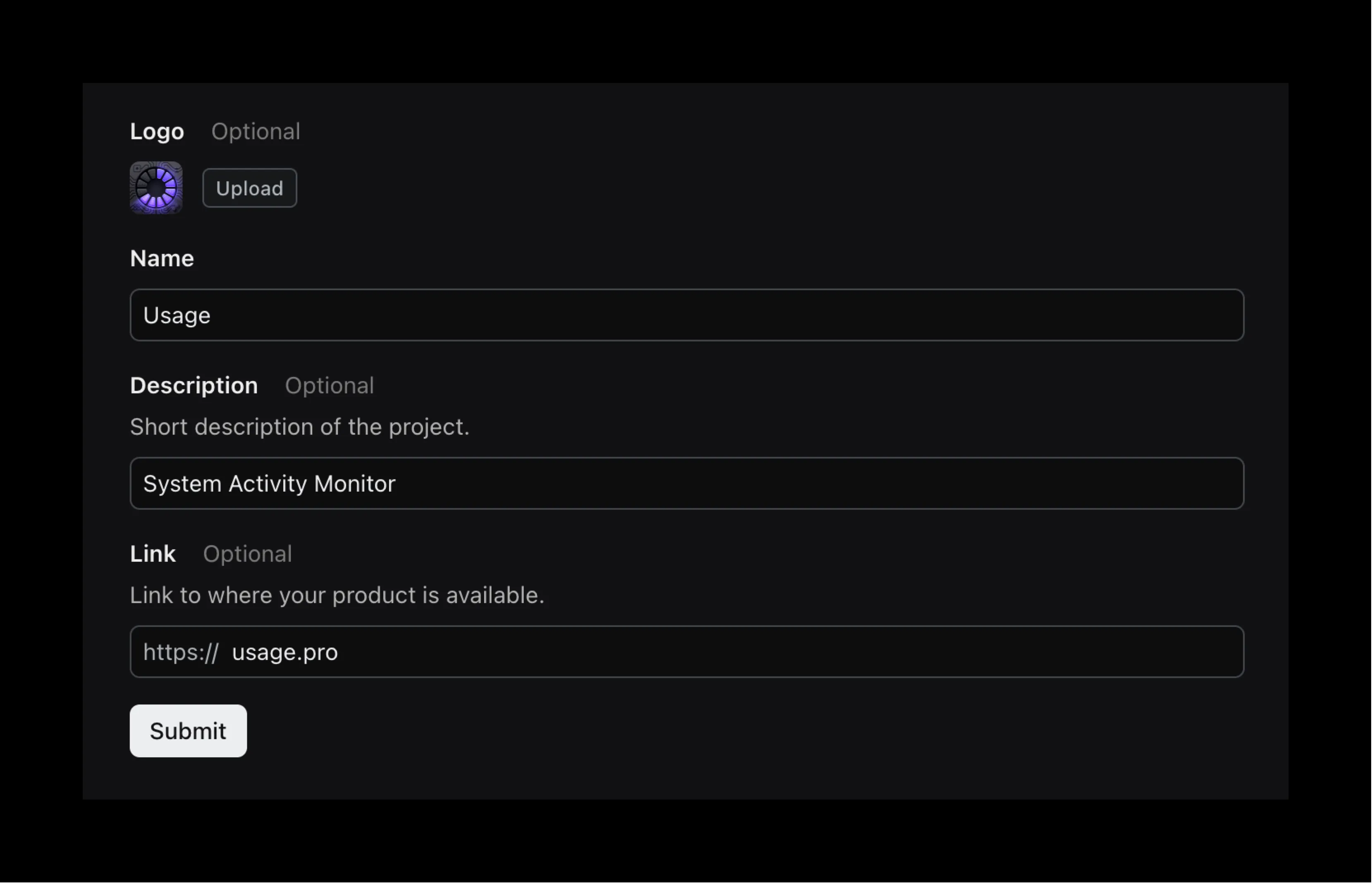Viewport: 1372px width, 883px height.
Task: Submit the project form
Action: click(188, 731)
